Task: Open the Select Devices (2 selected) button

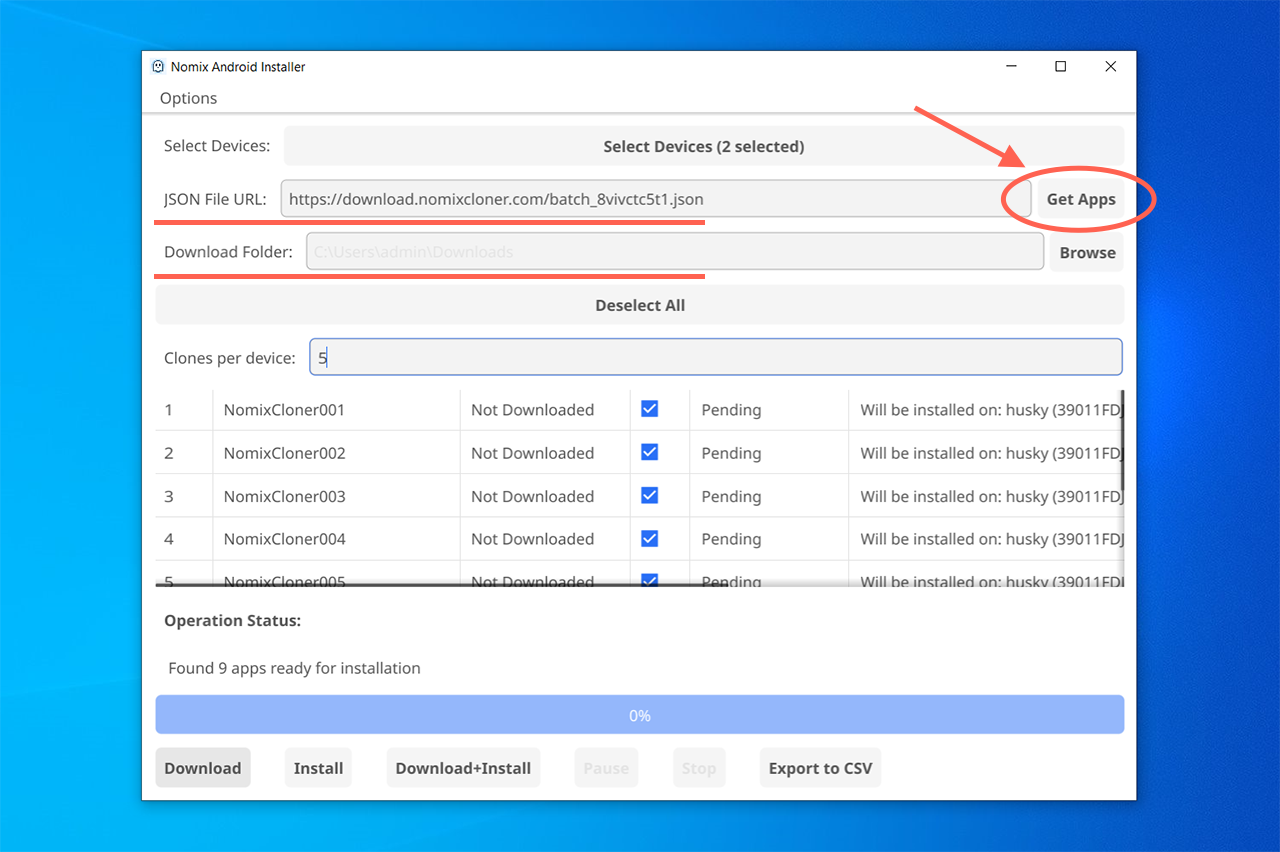Action: [704, 146]
